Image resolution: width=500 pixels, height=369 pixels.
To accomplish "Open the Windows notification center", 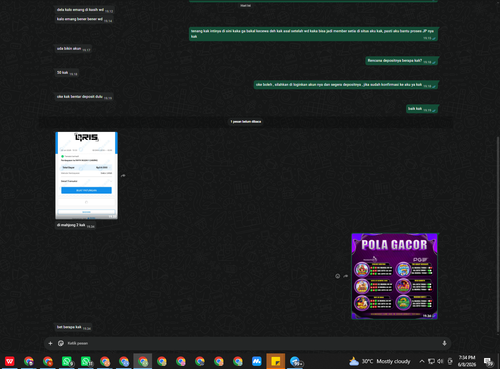I will (489, 361).
